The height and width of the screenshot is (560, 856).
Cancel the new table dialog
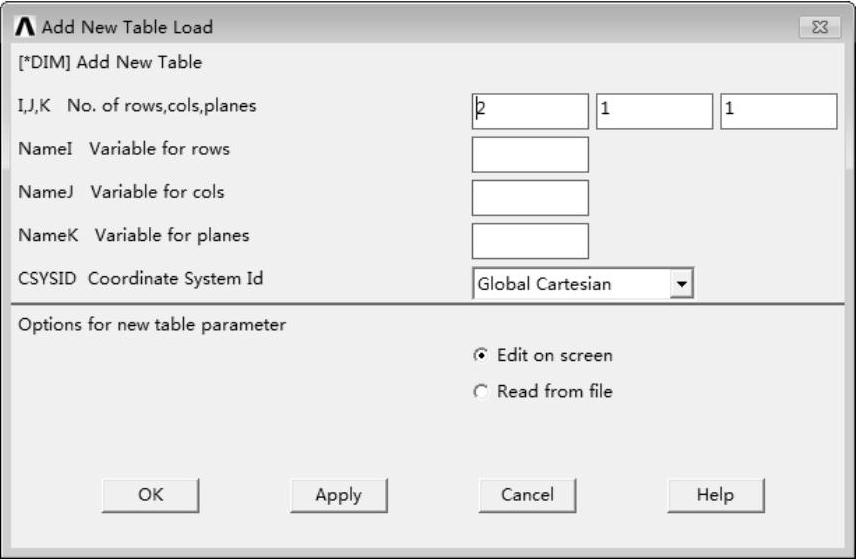point(527,495)
